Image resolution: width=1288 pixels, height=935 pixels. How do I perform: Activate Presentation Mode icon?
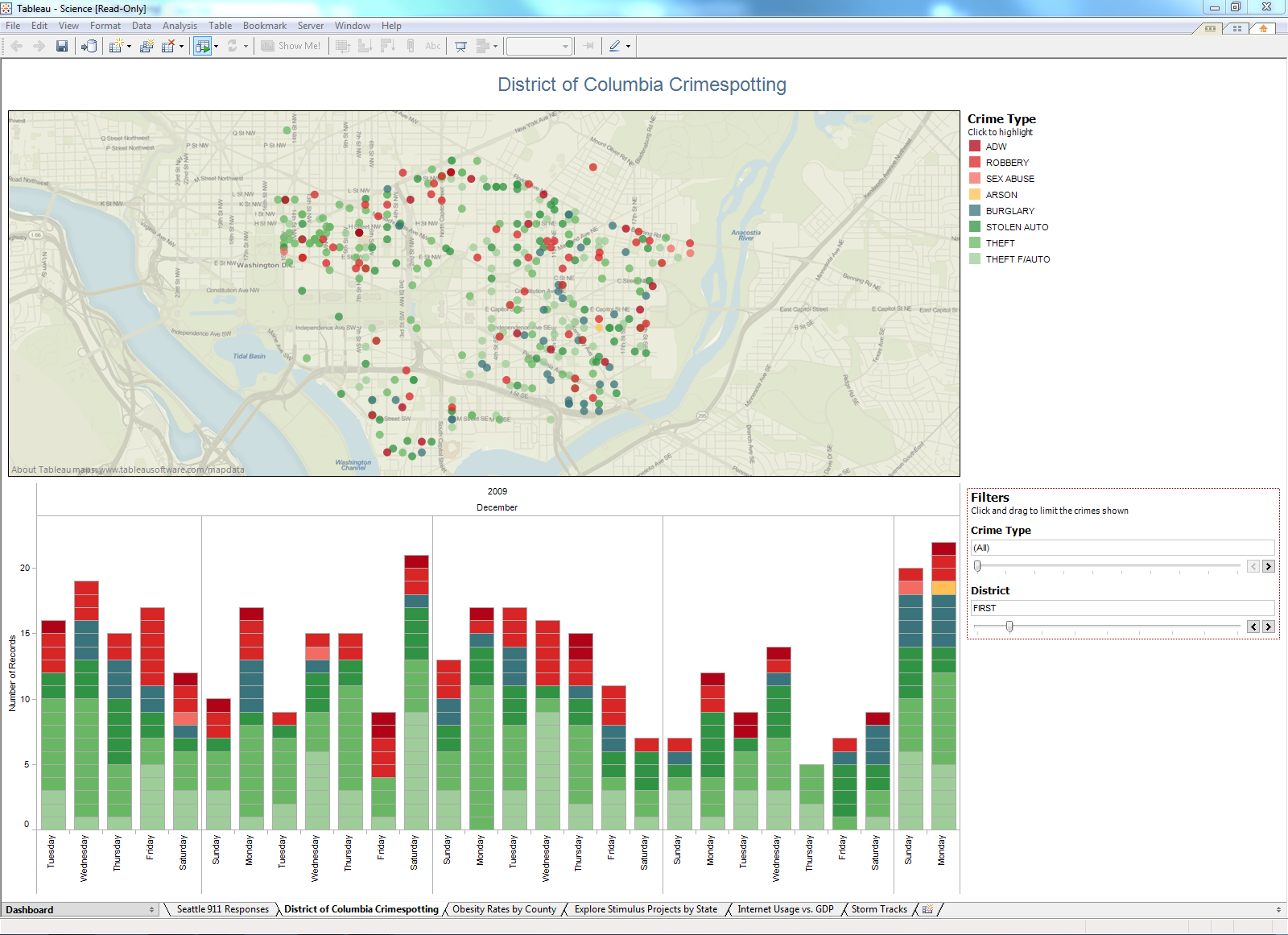(x=460, y=46)
